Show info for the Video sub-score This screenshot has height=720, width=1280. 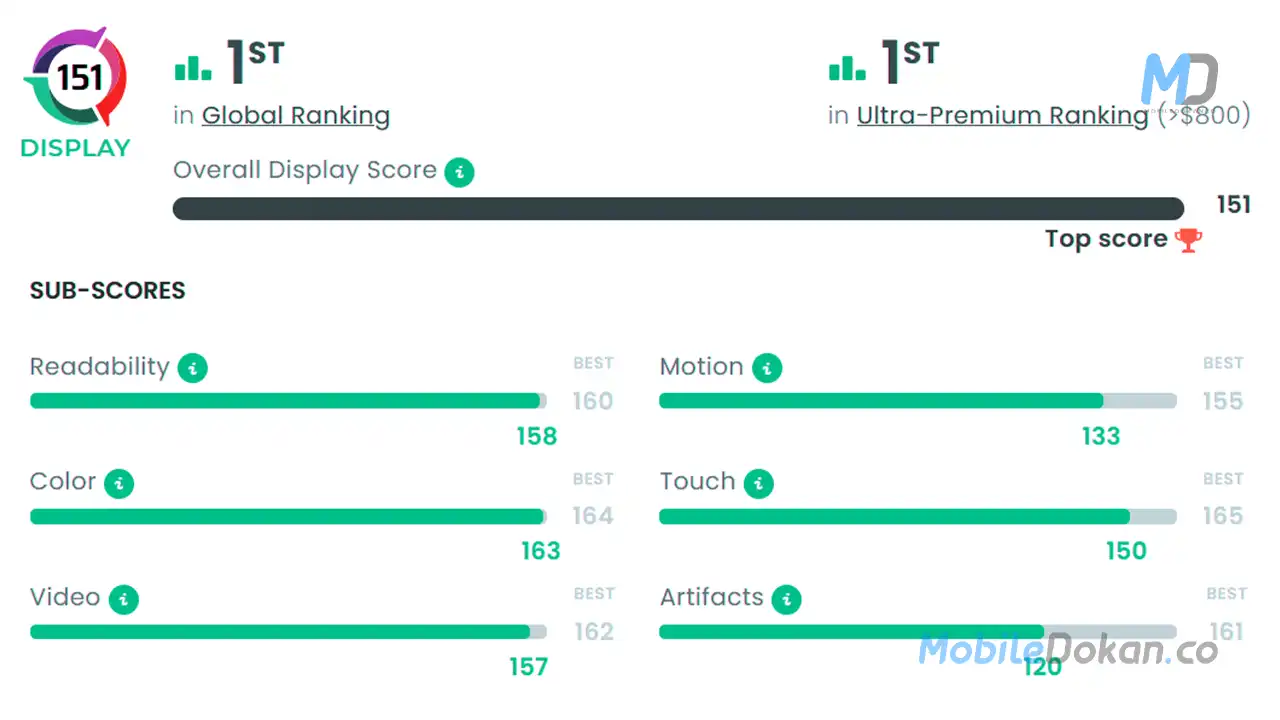pyautogui.click(x=124, y=600)
